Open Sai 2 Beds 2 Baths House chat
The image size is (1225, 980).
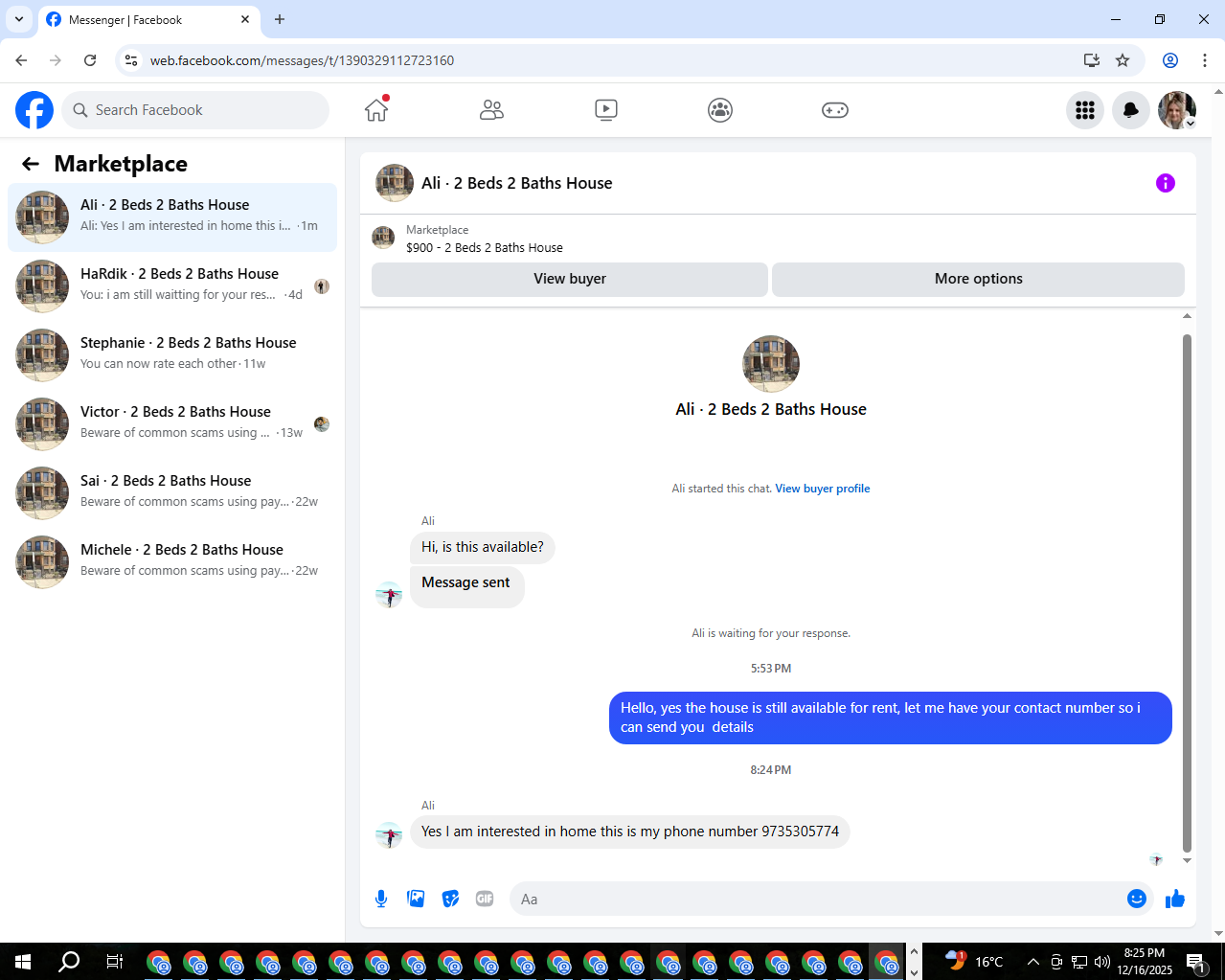pos(172,493)
